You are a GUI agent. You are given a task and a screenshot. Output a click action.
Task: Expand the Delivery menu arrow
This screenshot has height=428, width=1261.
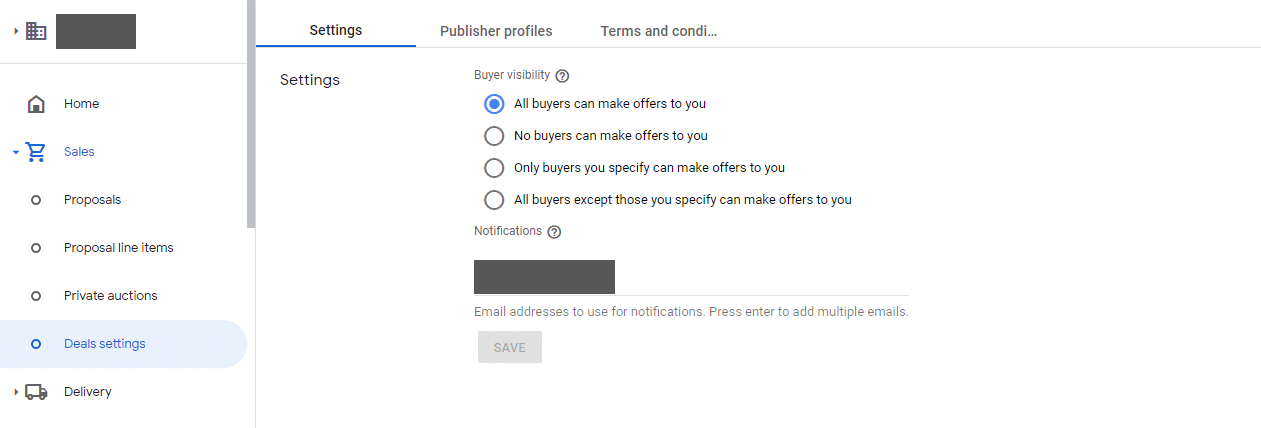16,392
